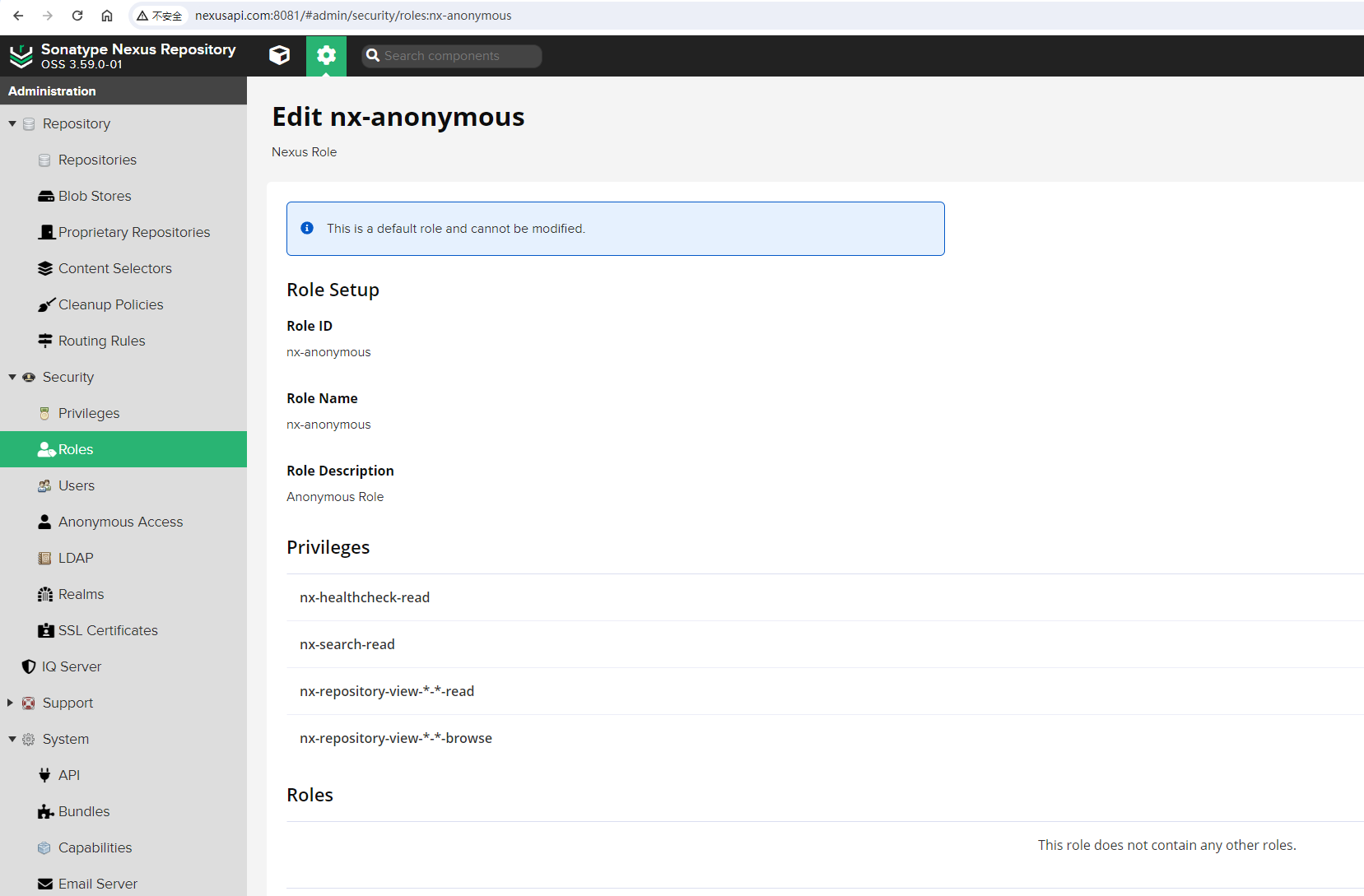
Task: Click the info icon in default role notice
Action: [307, 228]
